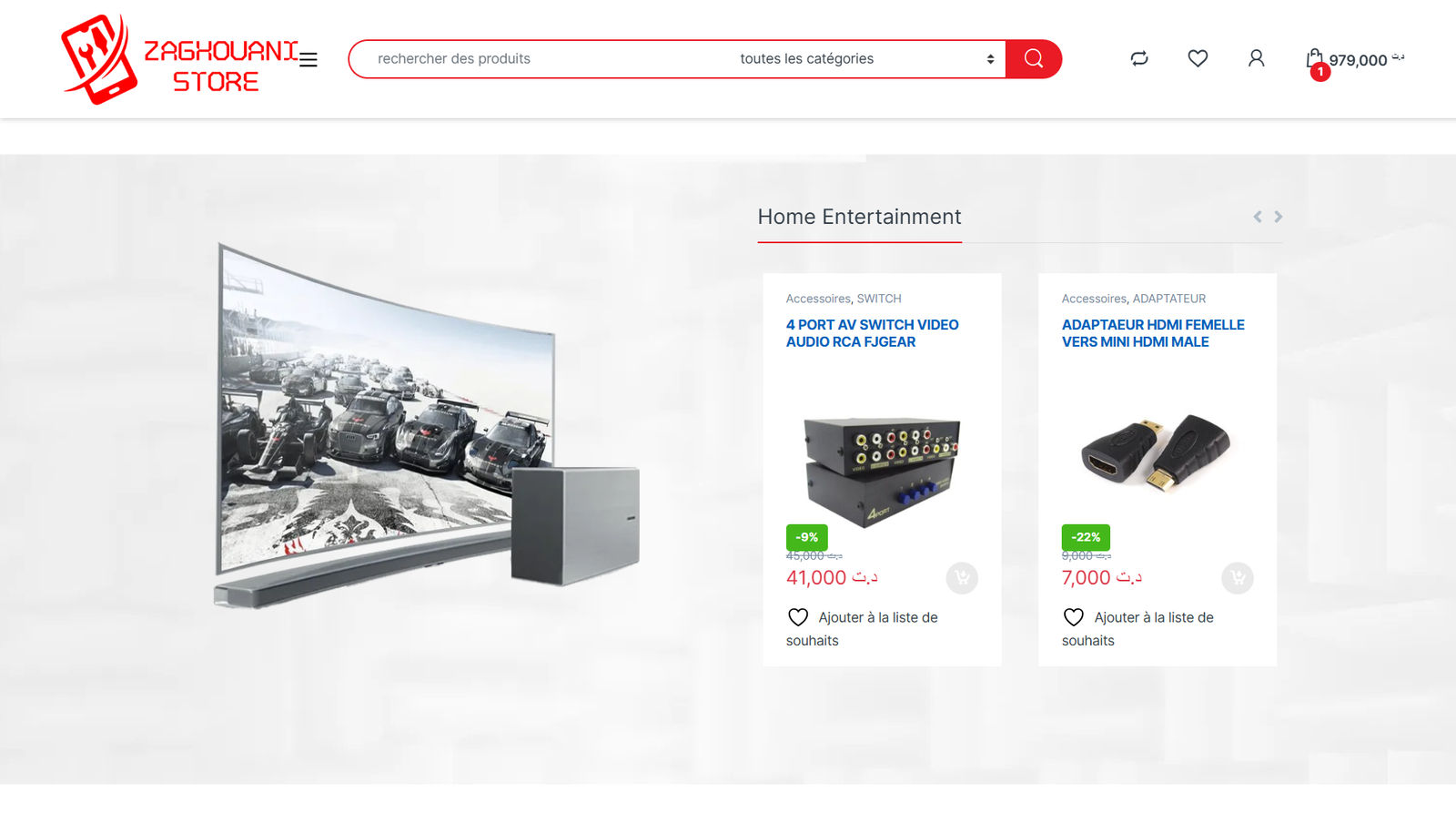This screenshot has width=1456, height=833.
Task: Open the Zaghouani Store logo homepage
Action: pos(179,59)
